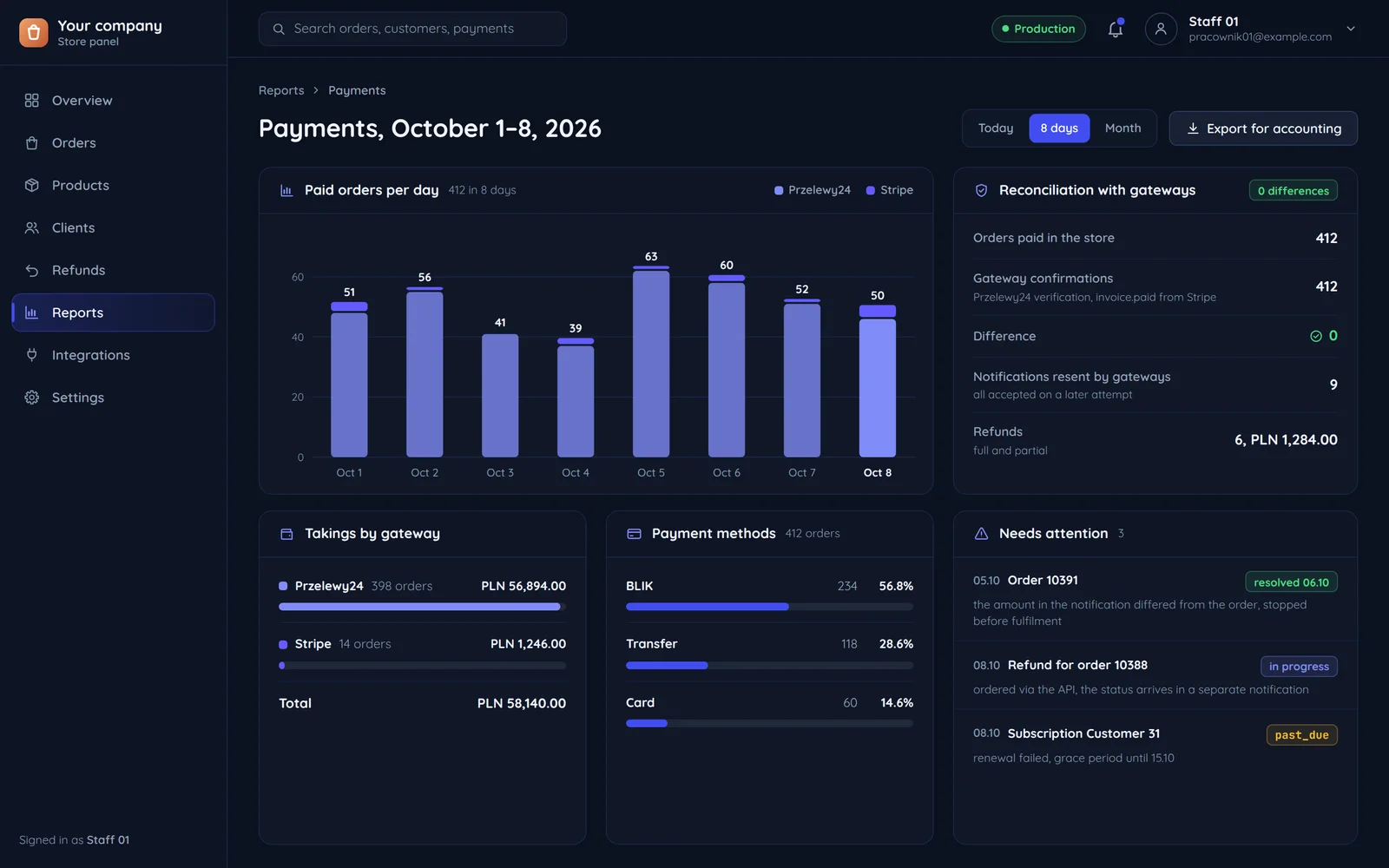The image size is (1389, 868).
Task: Select the Month range option
Action: (x=1122, y=128)
